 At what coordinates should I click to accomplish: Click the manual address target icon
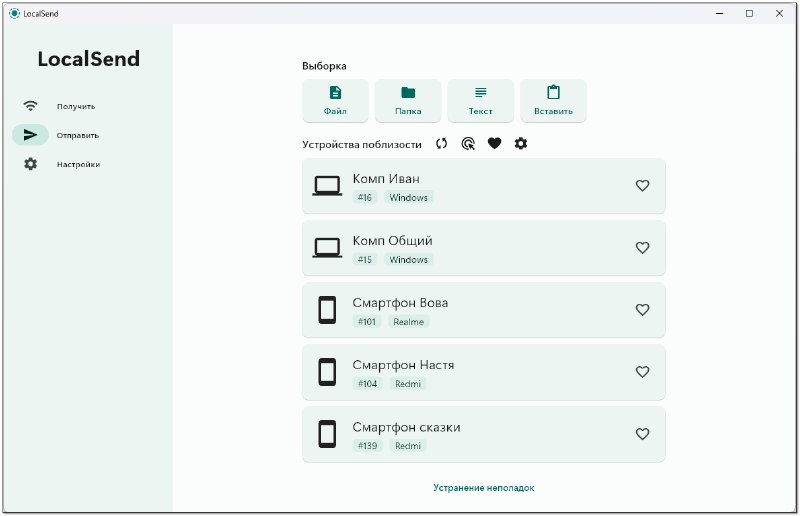point(468,144)
